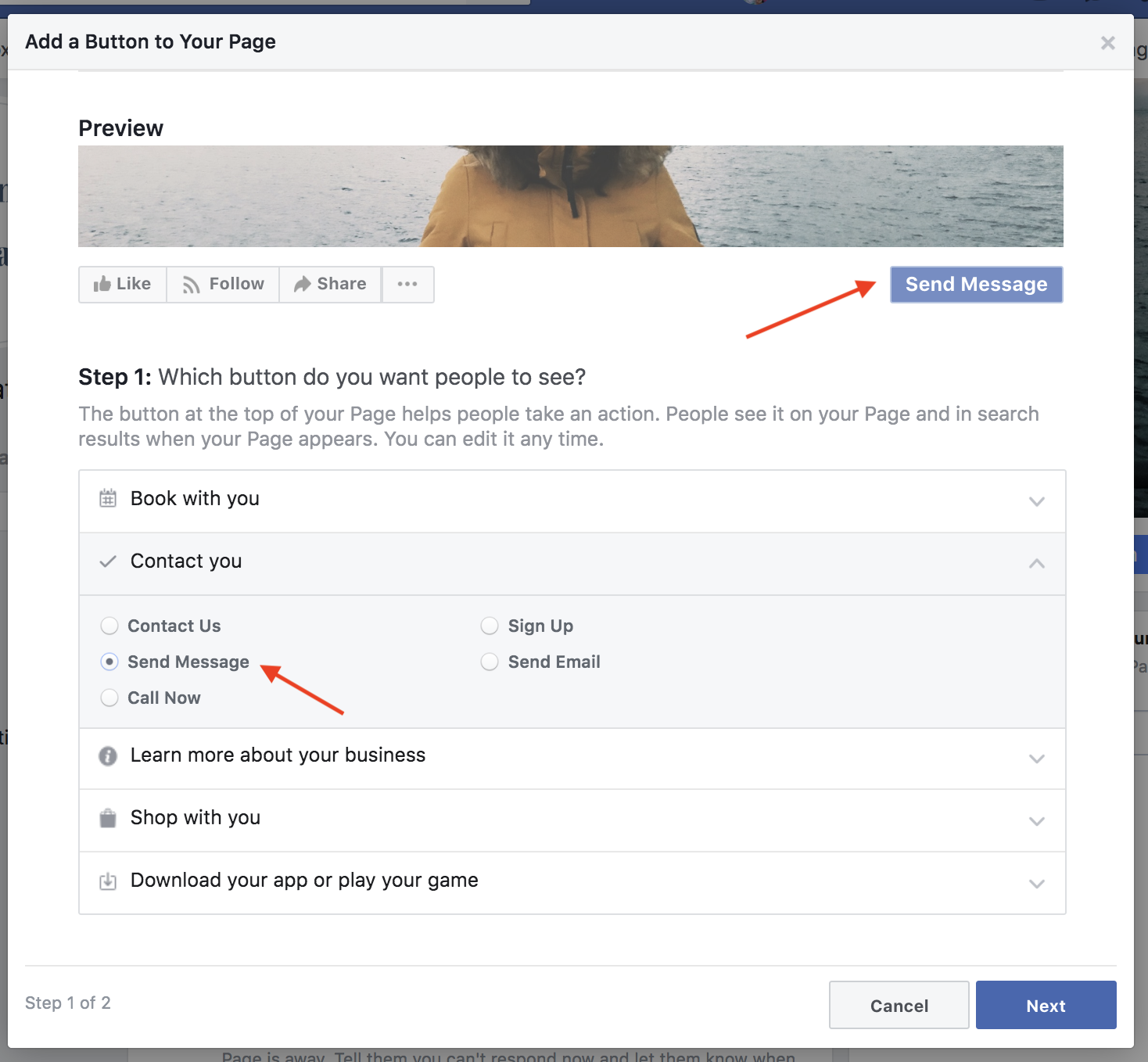Click the checkmark icon beside Contact you
This screenshot has height=1062, width=1148.
coord(108,561)
